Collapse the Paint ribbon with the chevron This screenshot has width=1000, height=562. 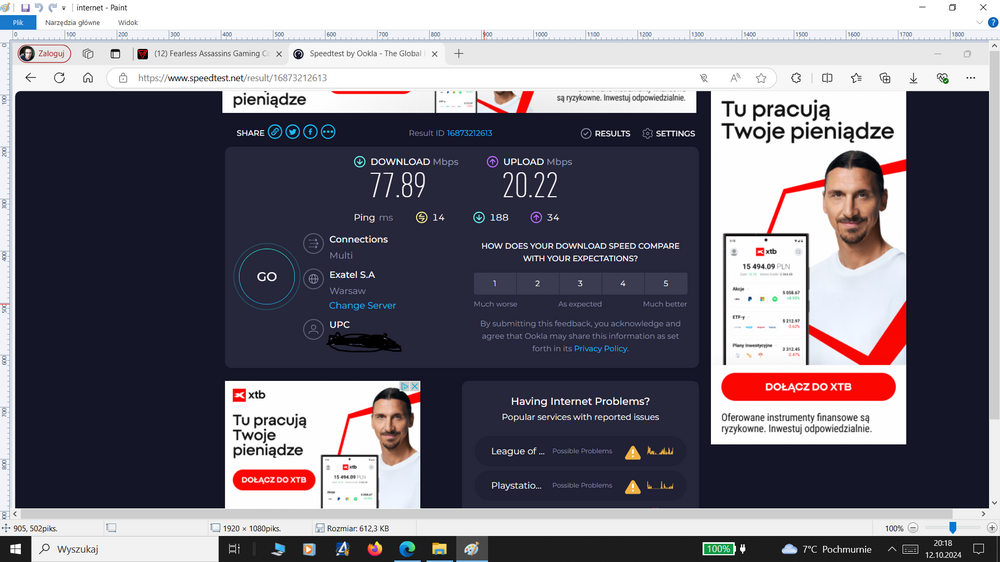[x=980, y=22]
